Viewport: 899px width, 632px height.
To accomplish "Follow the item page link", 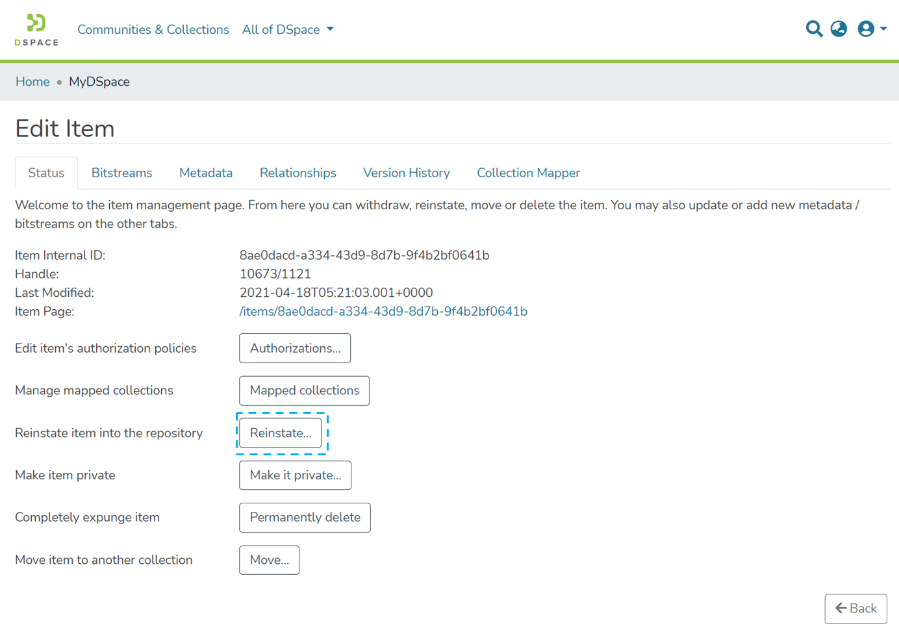I will 383,312.
